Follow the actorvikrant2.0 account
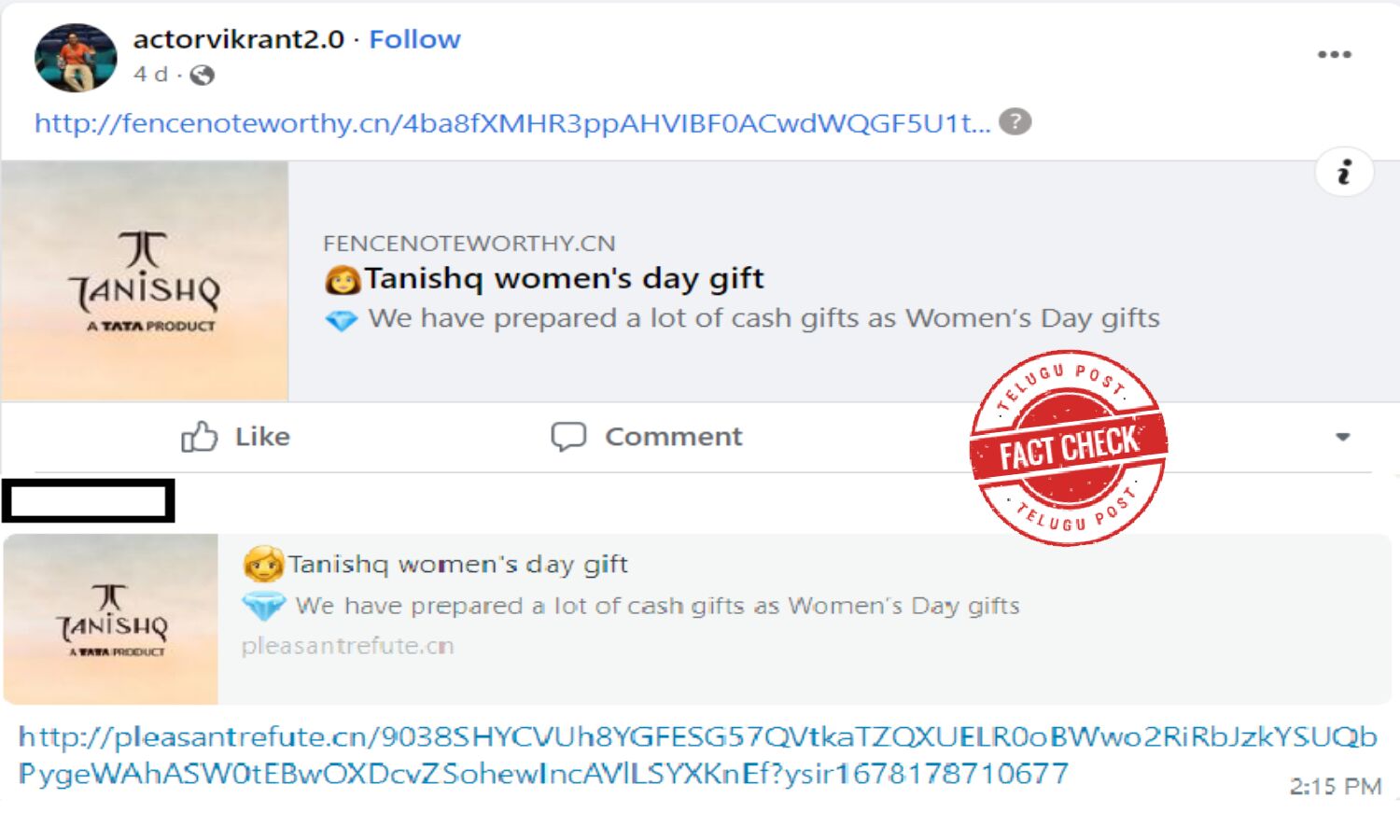The image size is (1400, 840). coord(414,39)
